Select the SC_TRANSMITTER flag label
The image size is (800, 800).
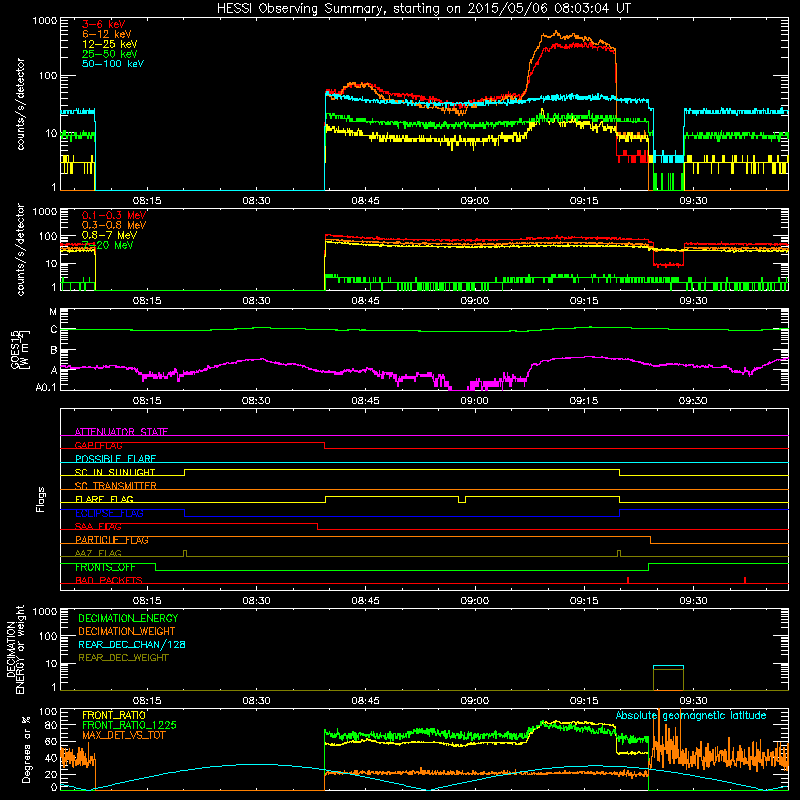tap(116, 486)
